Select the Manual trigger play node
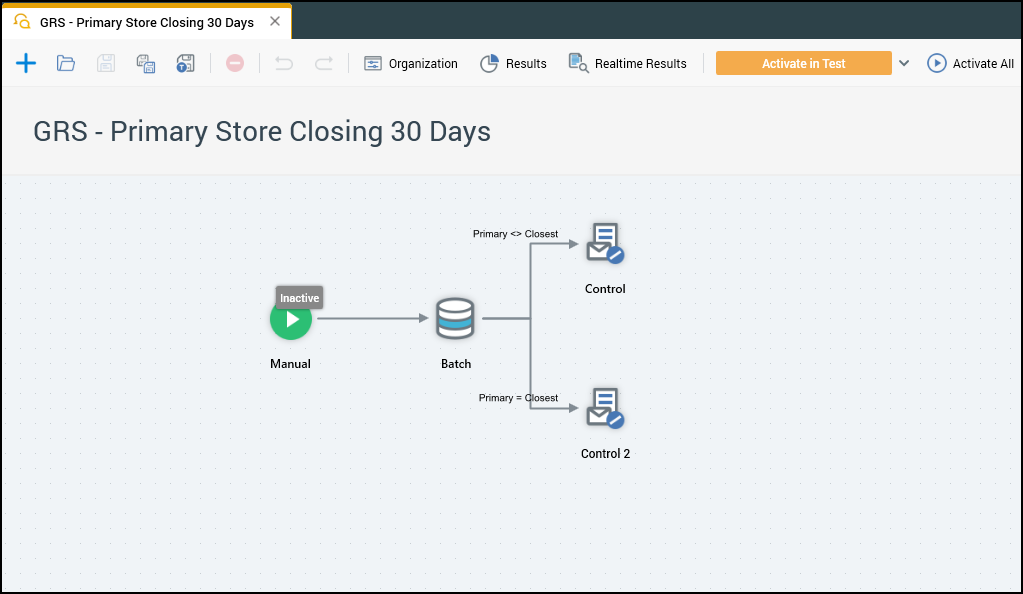The width and height of the screenshot is (1023, 594). point(291,320)
